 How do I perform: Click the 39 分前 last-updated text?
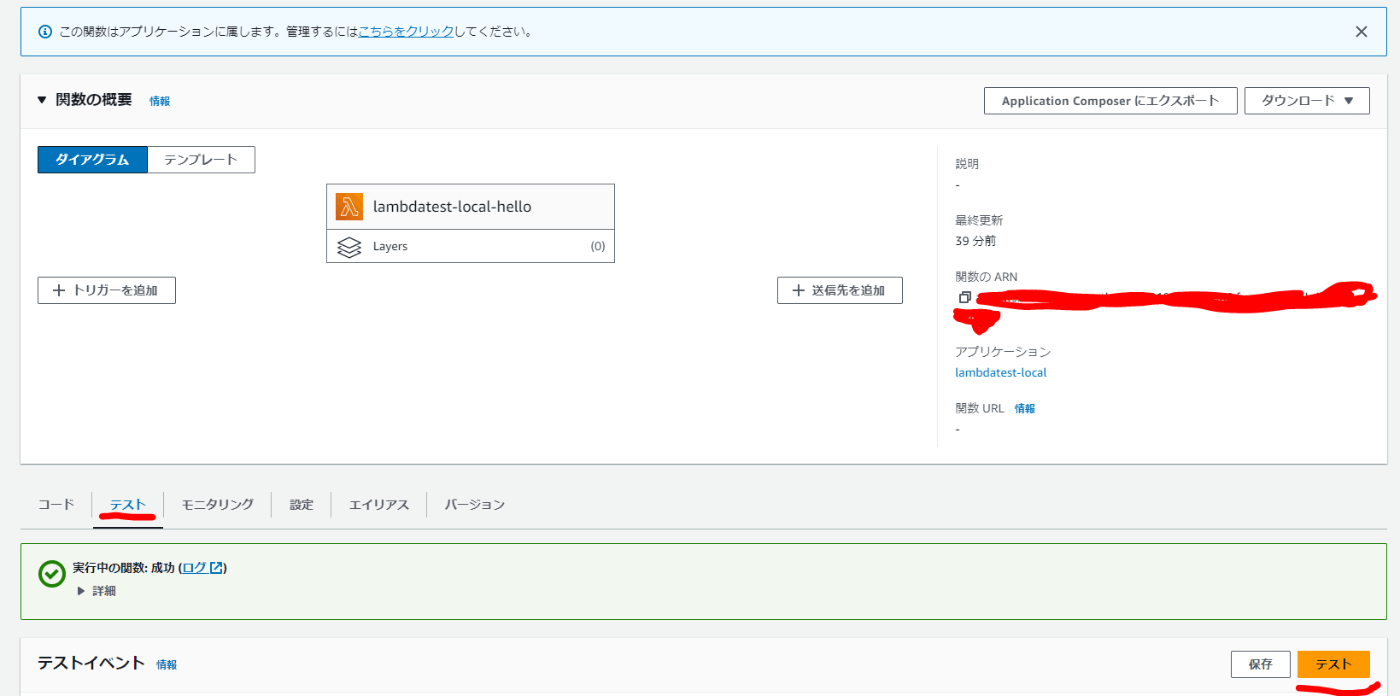coord(976,241)
